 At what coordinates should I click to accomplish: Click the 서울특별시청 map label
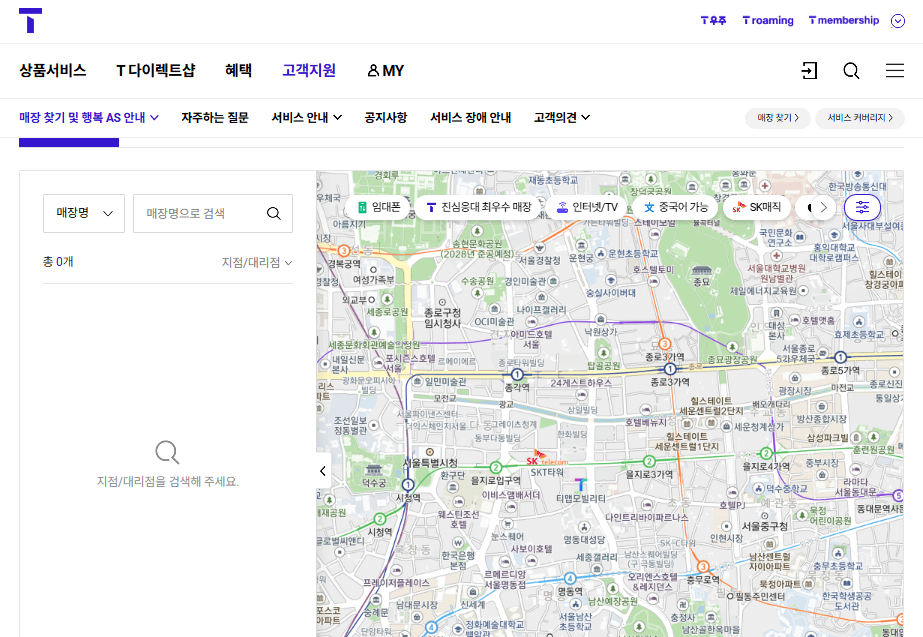pyautogui.click(x=430, y=463)
